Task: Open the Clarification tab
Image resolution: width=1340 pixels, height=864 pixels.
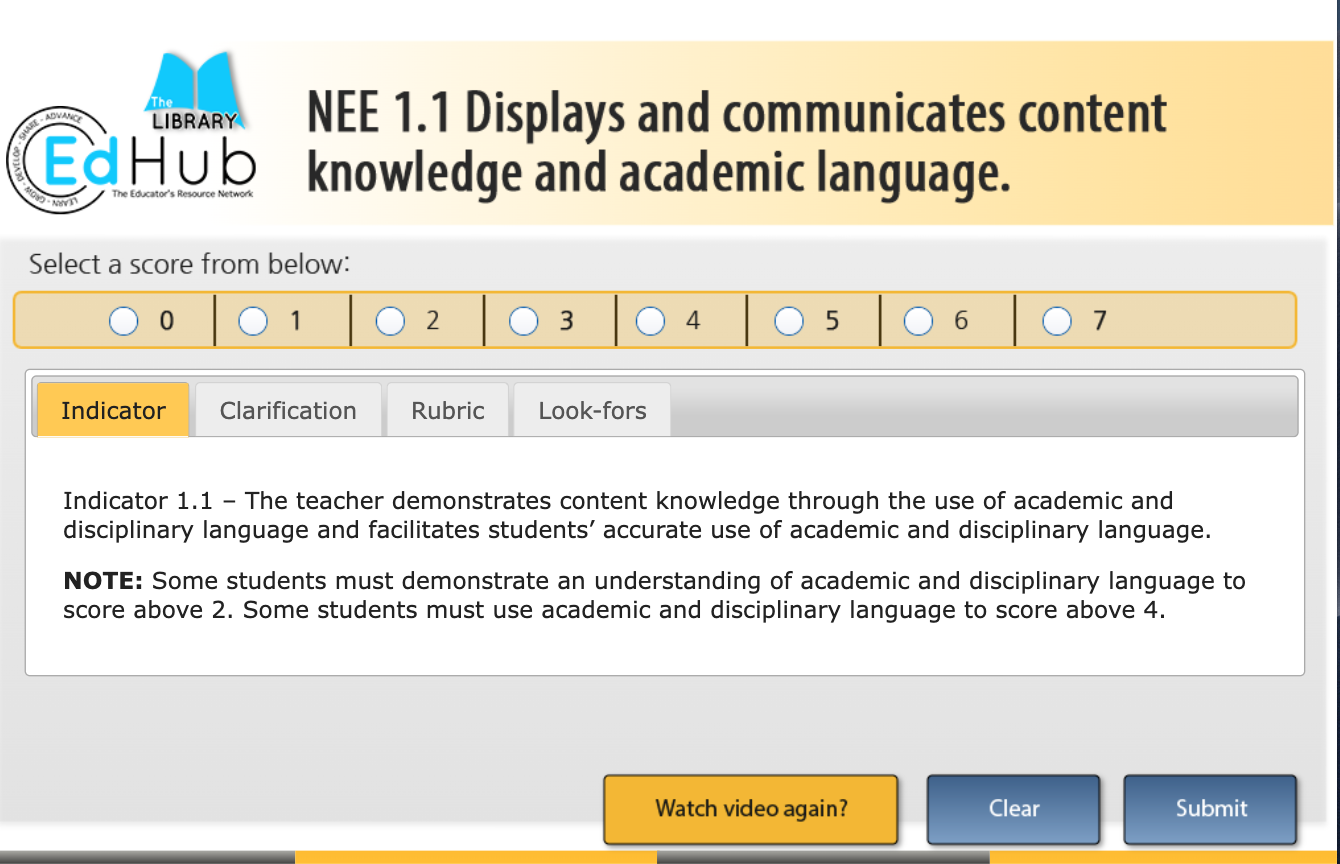Action: (x=288, y=411)
